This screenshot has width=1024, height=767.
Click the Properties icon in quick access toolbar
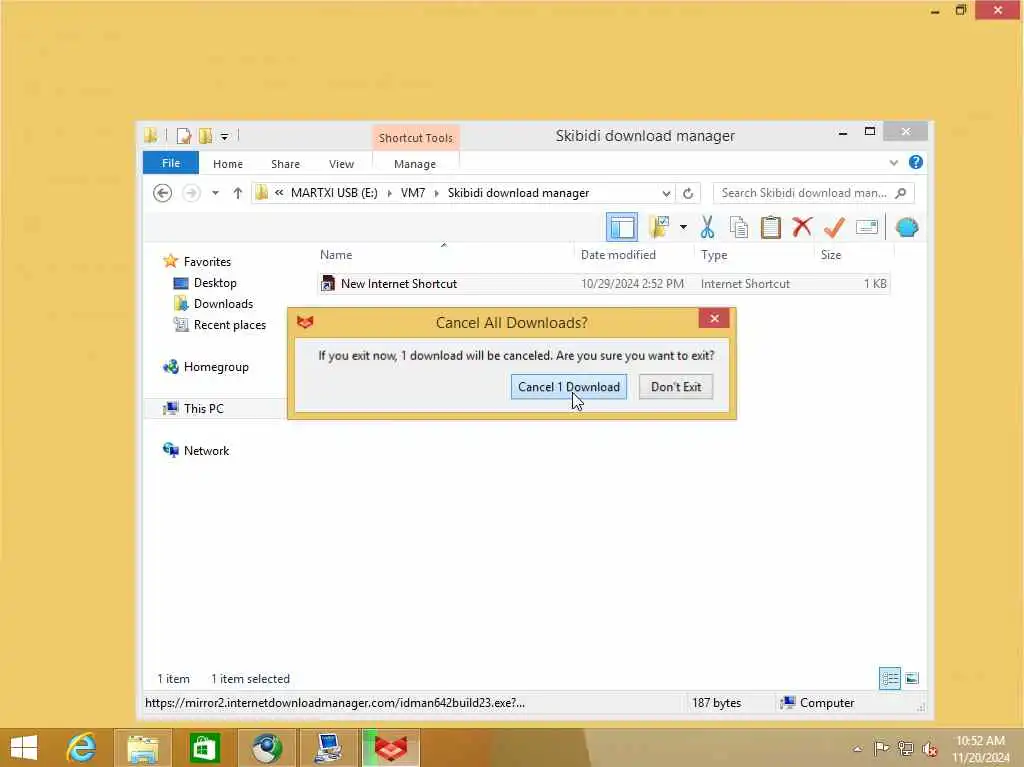click(x=184, y=136)
